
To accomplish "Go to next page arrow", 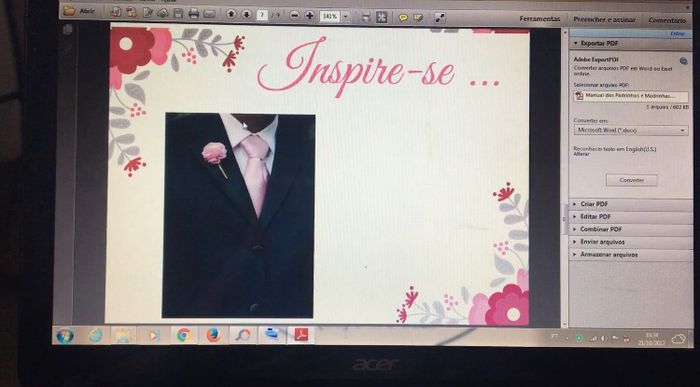I will 246,14.
